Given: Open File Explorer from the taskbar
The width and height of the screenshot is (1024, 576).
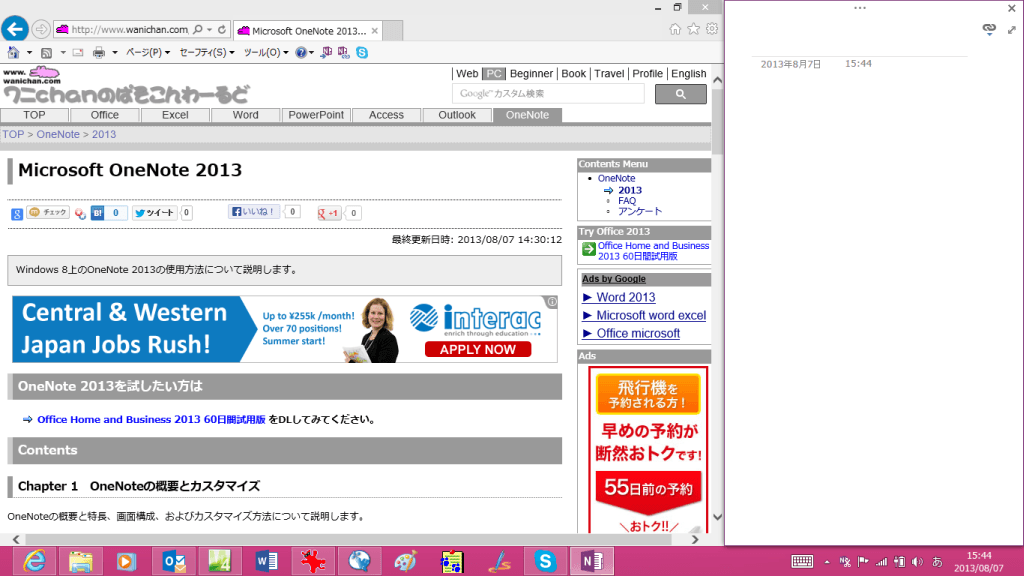Looking at the screenshot, I should point(80,561).
